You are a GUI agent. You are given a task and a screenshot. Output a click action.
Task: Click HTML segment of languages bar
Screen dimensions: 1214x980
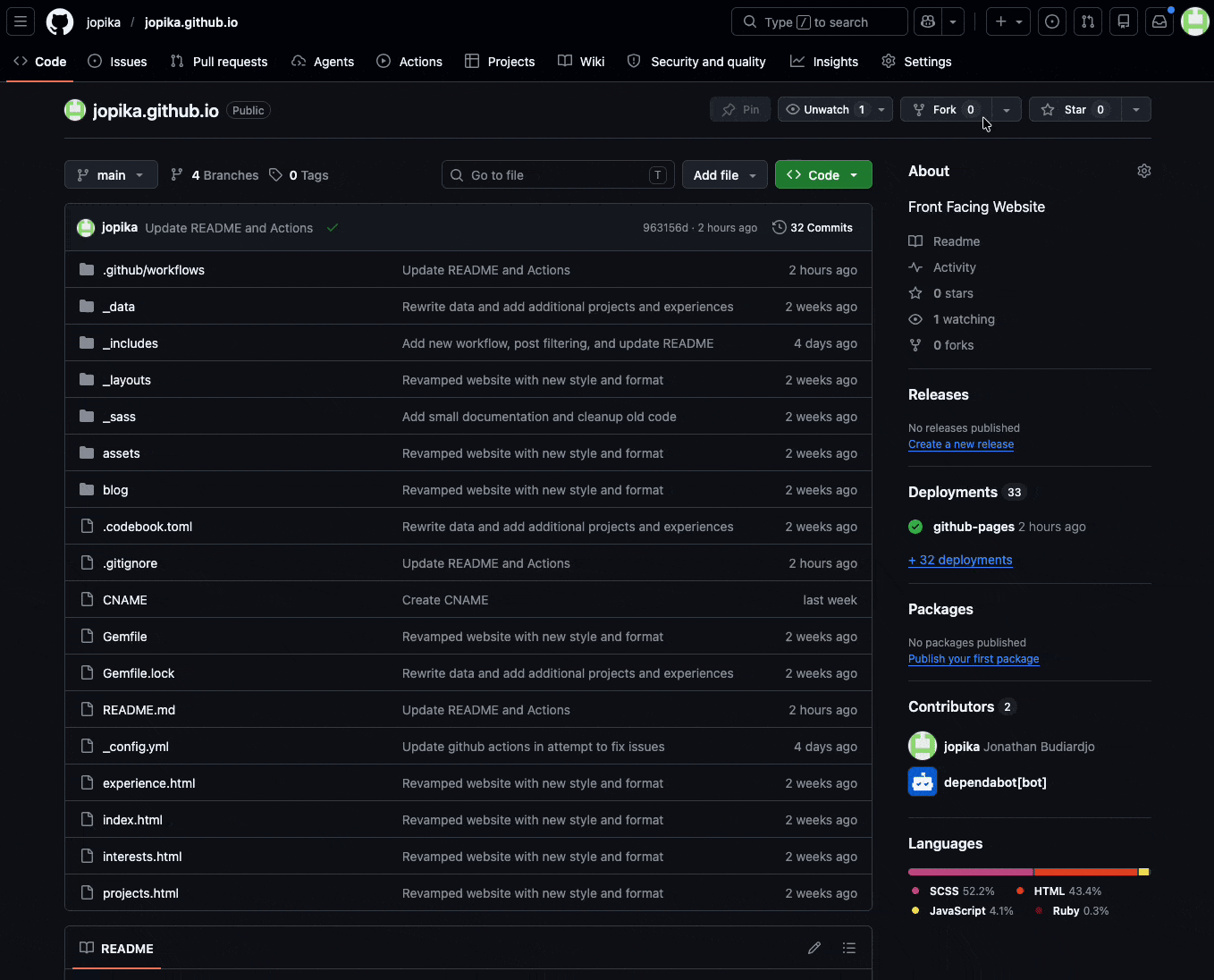pyautogui.click(x=1086, y=872)
